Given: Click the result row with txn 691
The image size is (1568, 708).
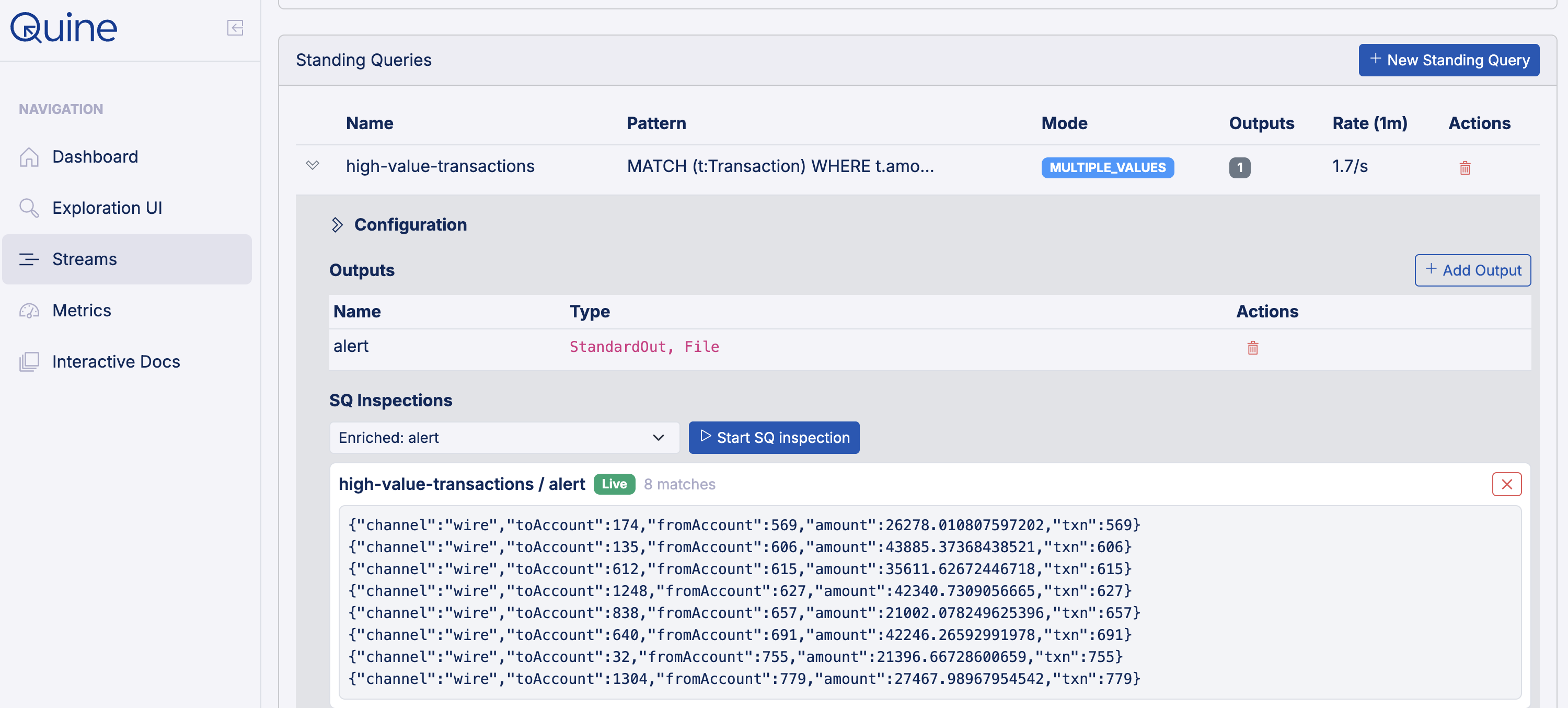Looking at the screenshot, I should pos(740,635).
